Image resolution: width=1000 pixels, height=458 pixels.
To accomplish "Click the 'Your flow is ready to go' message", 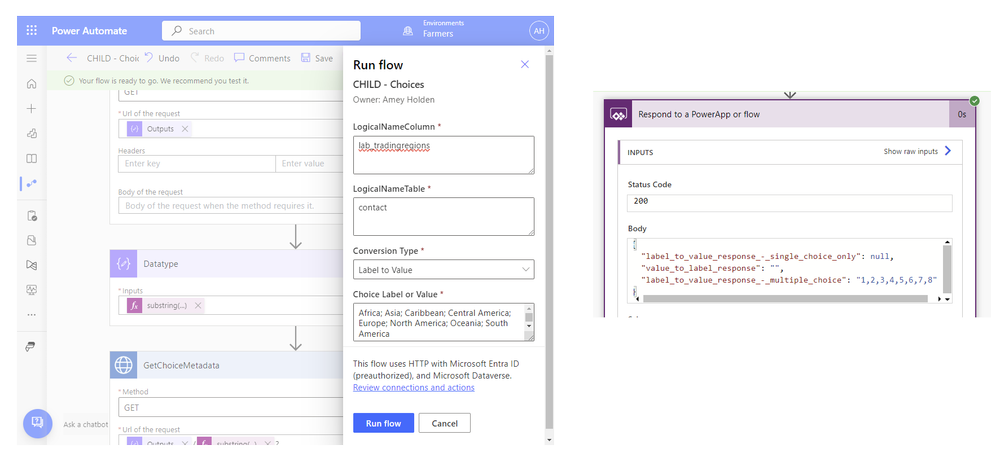I will tap(163, 81).
